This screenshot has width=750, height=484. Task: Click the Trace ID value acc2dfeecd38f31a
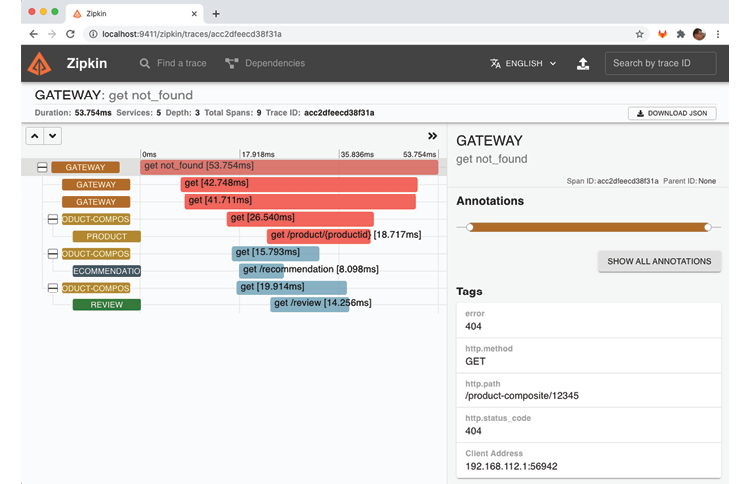[x=339, y=113]
